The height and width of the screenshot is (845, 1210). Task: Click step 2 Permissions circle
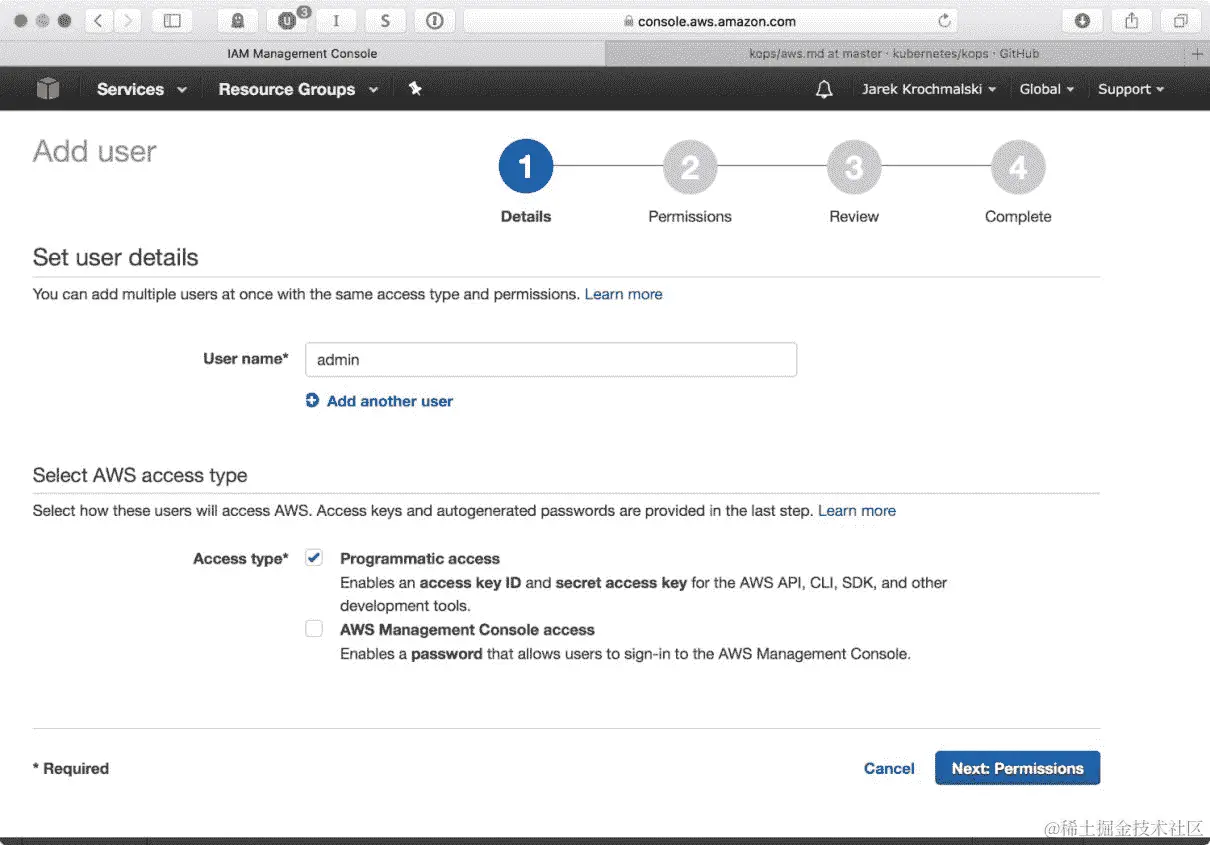(690, 167)
